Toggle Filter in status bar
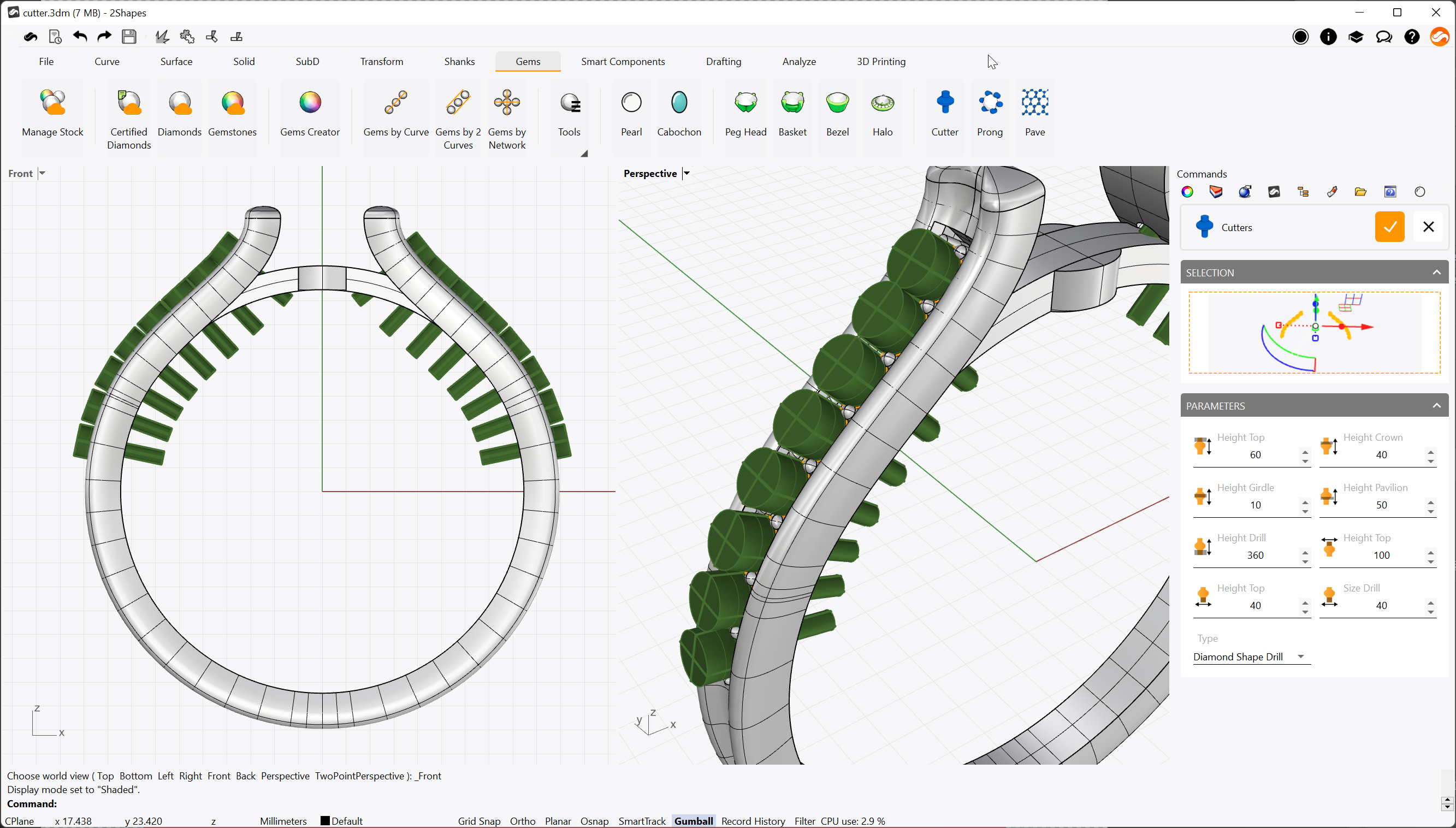1456x828 pixels. 804,820
